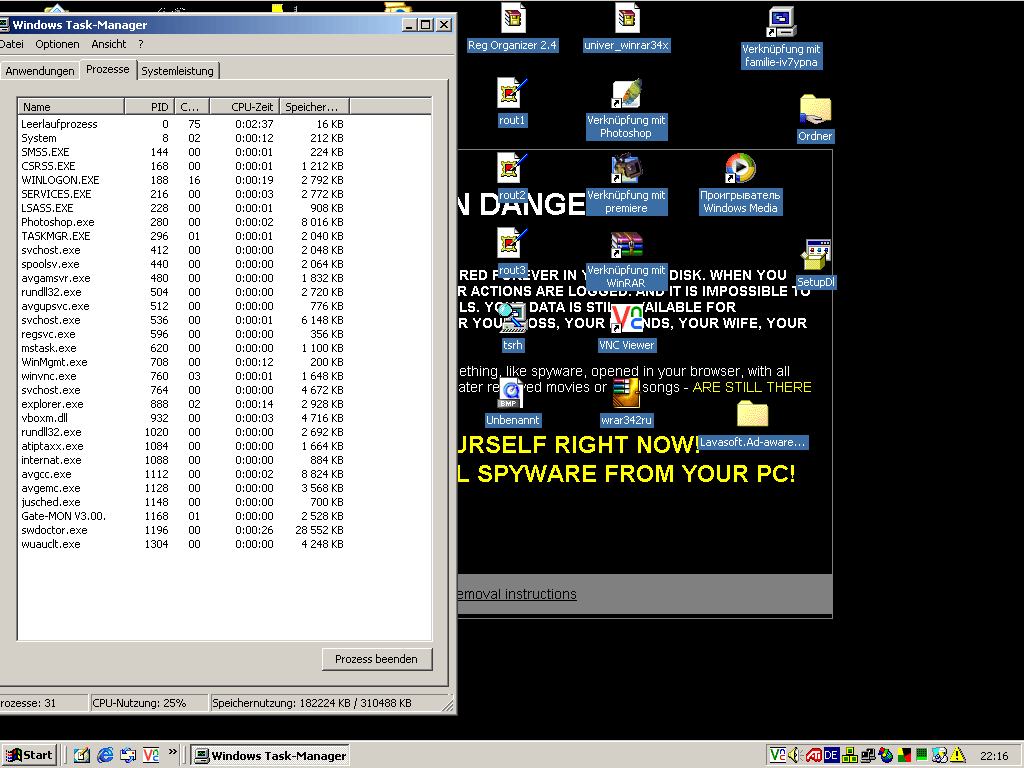The height and width of the screenshot is (768, 1024).
Task: Click the Windows Task-Manager taskbar button
Action: pyautogui.click(x=270, y=755)
